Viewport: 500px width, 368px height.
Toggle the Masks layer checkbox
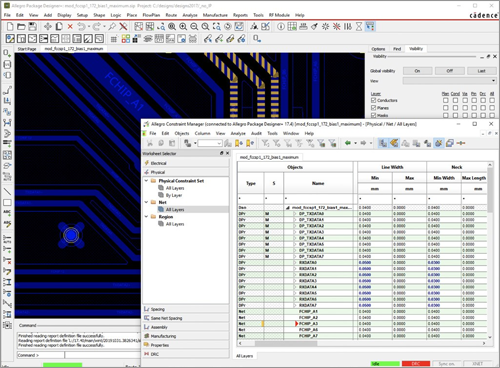pyautogui.click(x=373, y=115)
